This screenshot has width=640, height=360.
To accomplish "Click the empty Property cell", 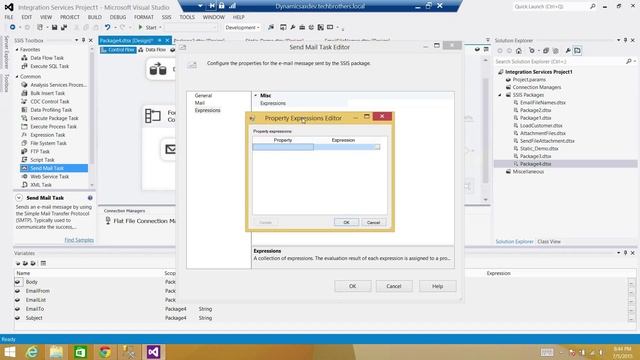I will click(x=283, y=147).
